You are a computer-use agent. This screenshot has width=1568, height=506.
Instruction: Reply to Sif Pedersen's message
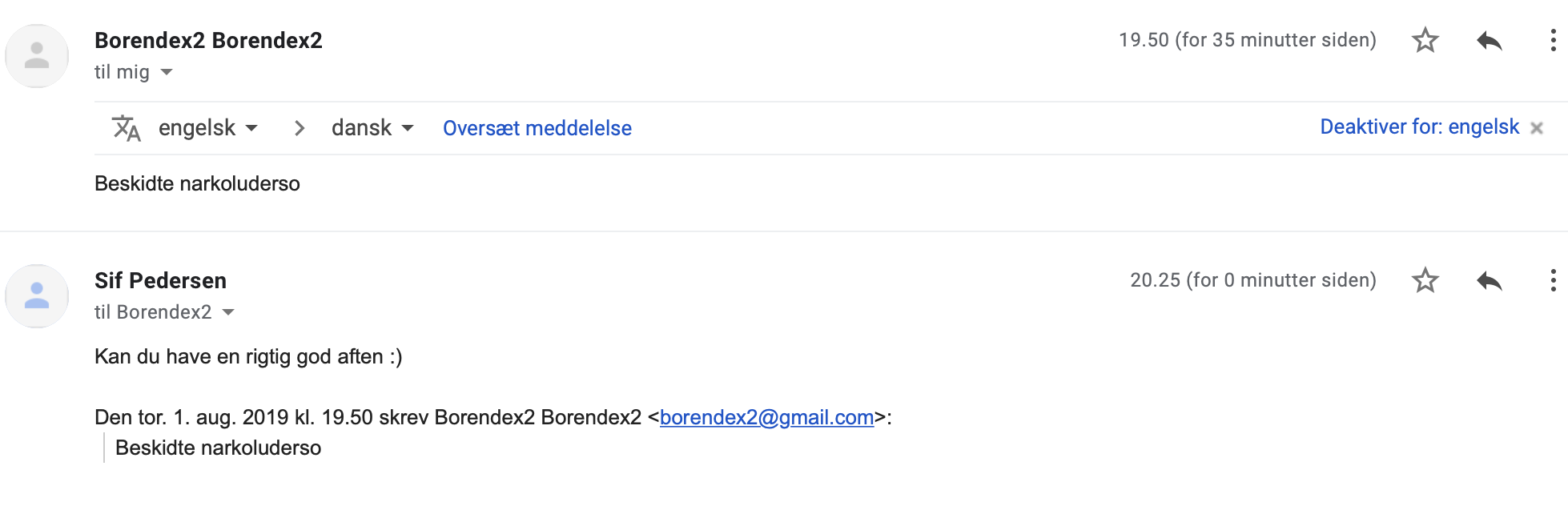click(x=1490, y=280)
